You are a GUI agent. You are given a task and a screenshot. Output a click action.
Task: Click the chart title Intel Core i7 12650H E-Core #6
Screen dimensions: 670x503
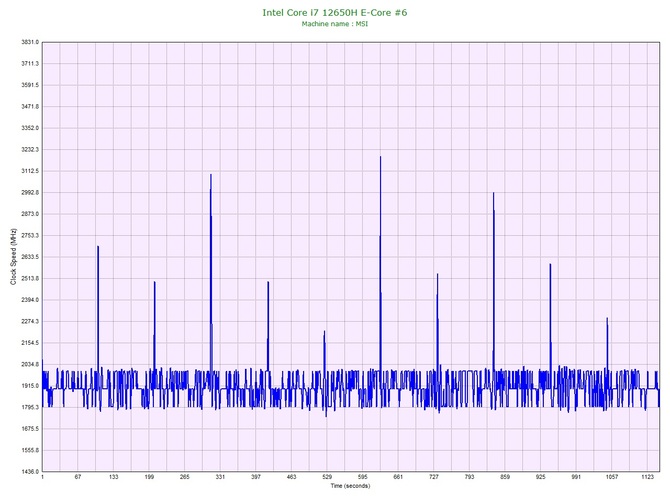[x=334, y=11]
